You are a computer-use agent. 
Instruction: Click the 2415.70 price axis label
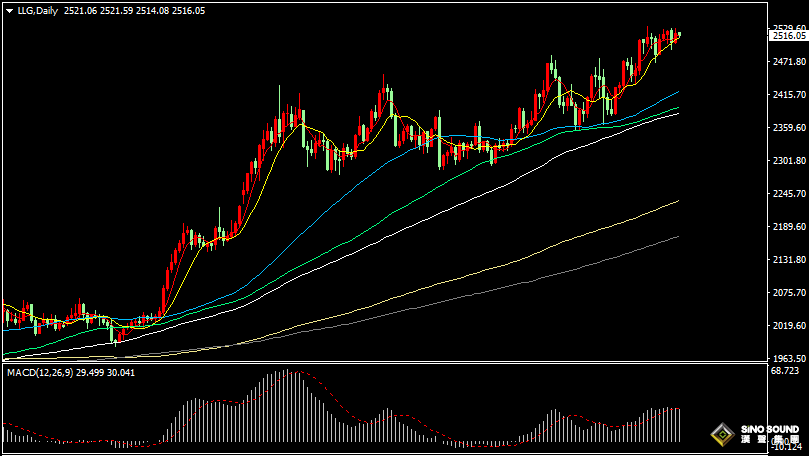[x=788, y=95]
